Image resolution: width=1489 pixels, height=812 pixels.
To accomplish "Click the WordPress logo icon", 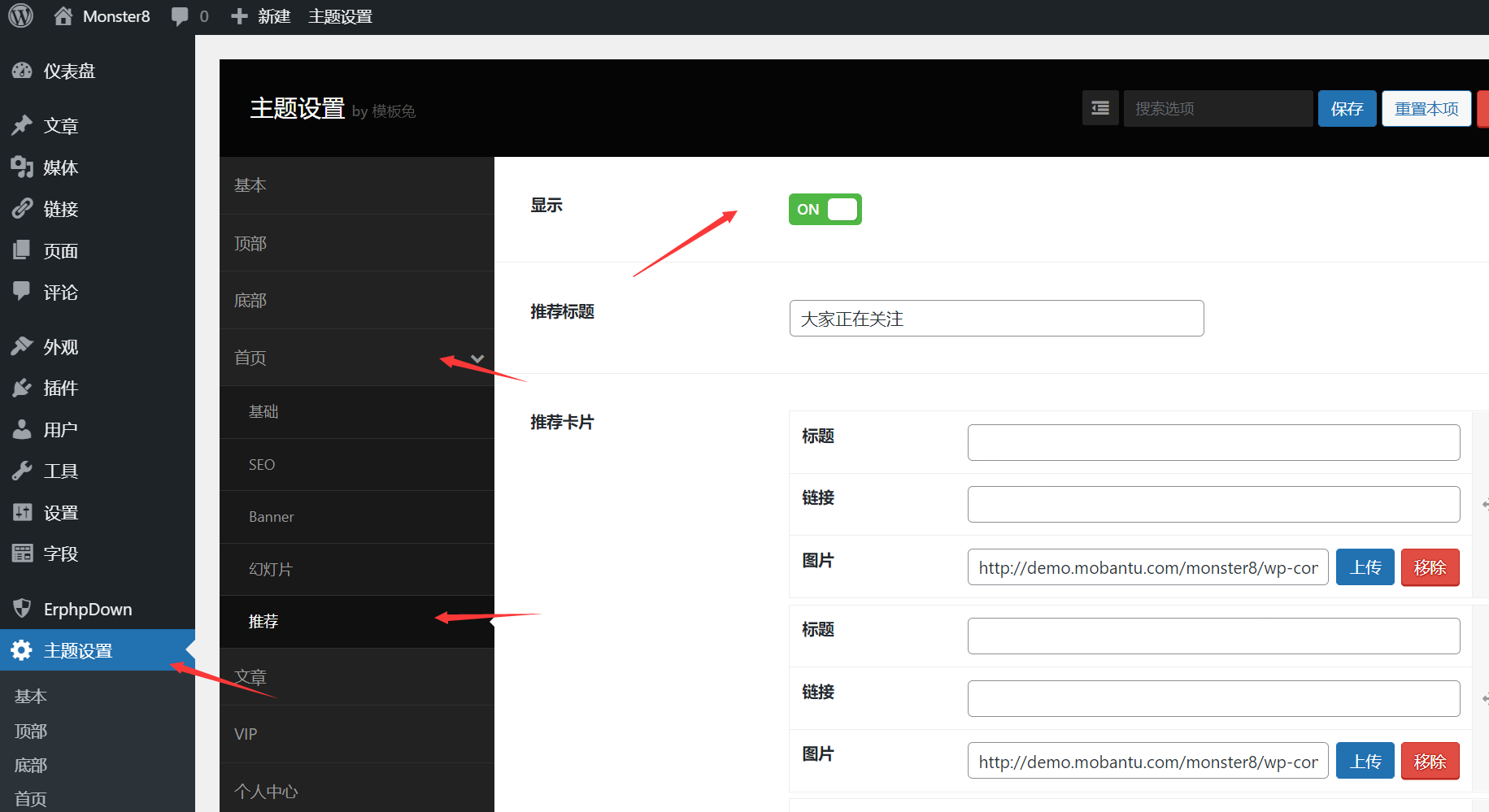I will point(20,16).
